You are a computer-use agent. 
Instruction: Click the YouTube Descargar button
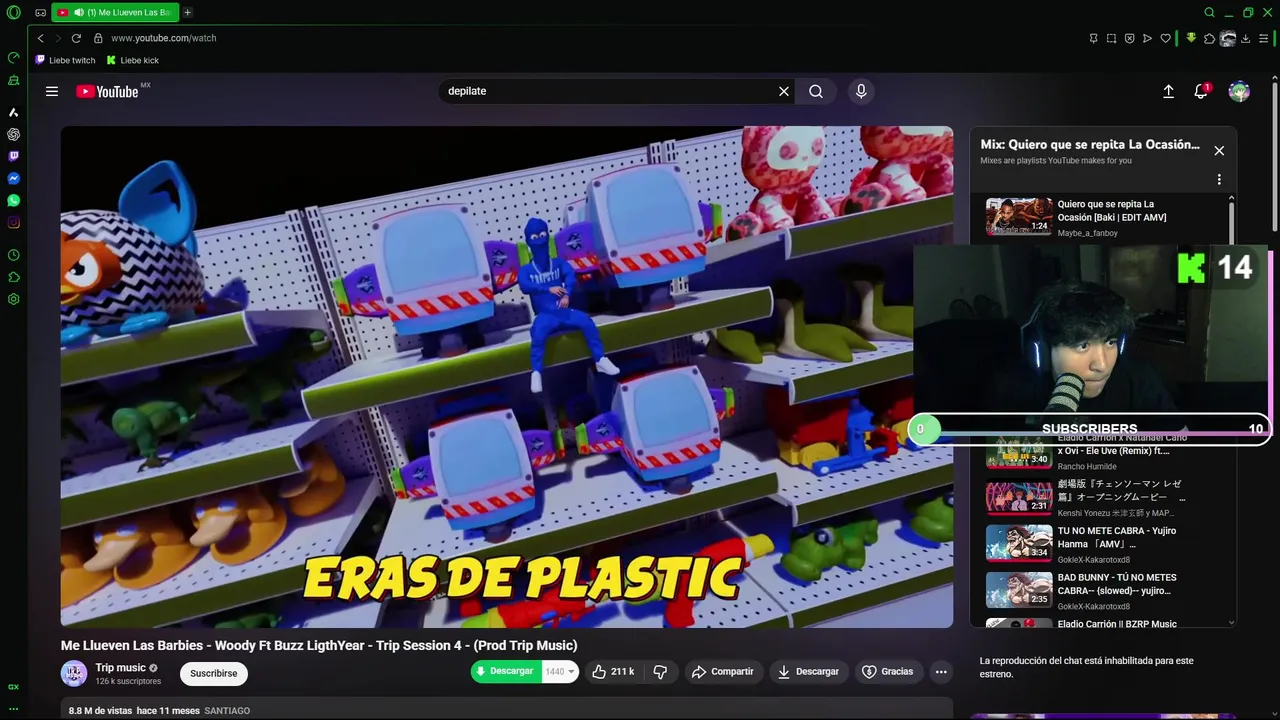[x=808, y=672]
